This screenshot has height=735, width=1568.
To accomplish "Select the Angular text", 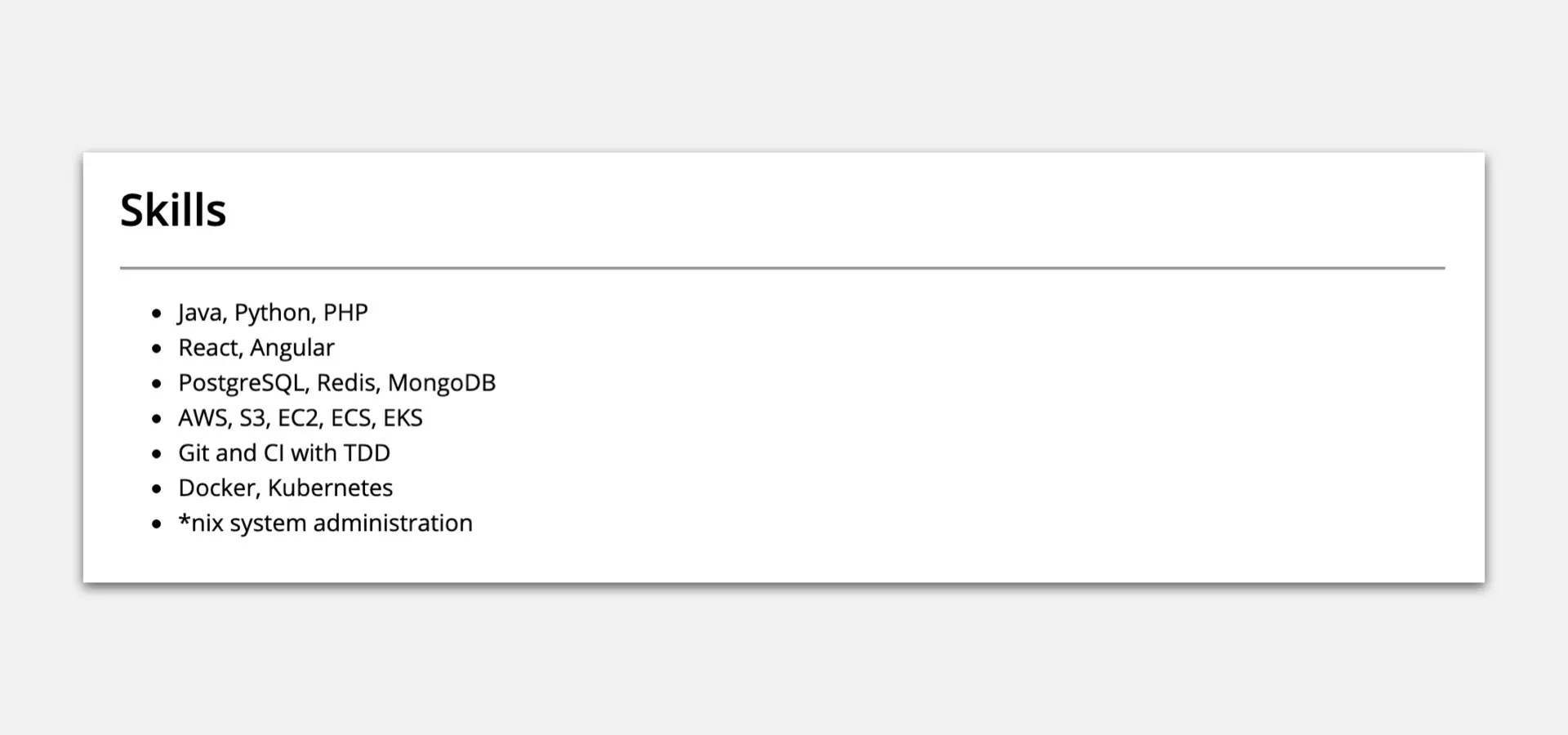I will coord(292,348).
